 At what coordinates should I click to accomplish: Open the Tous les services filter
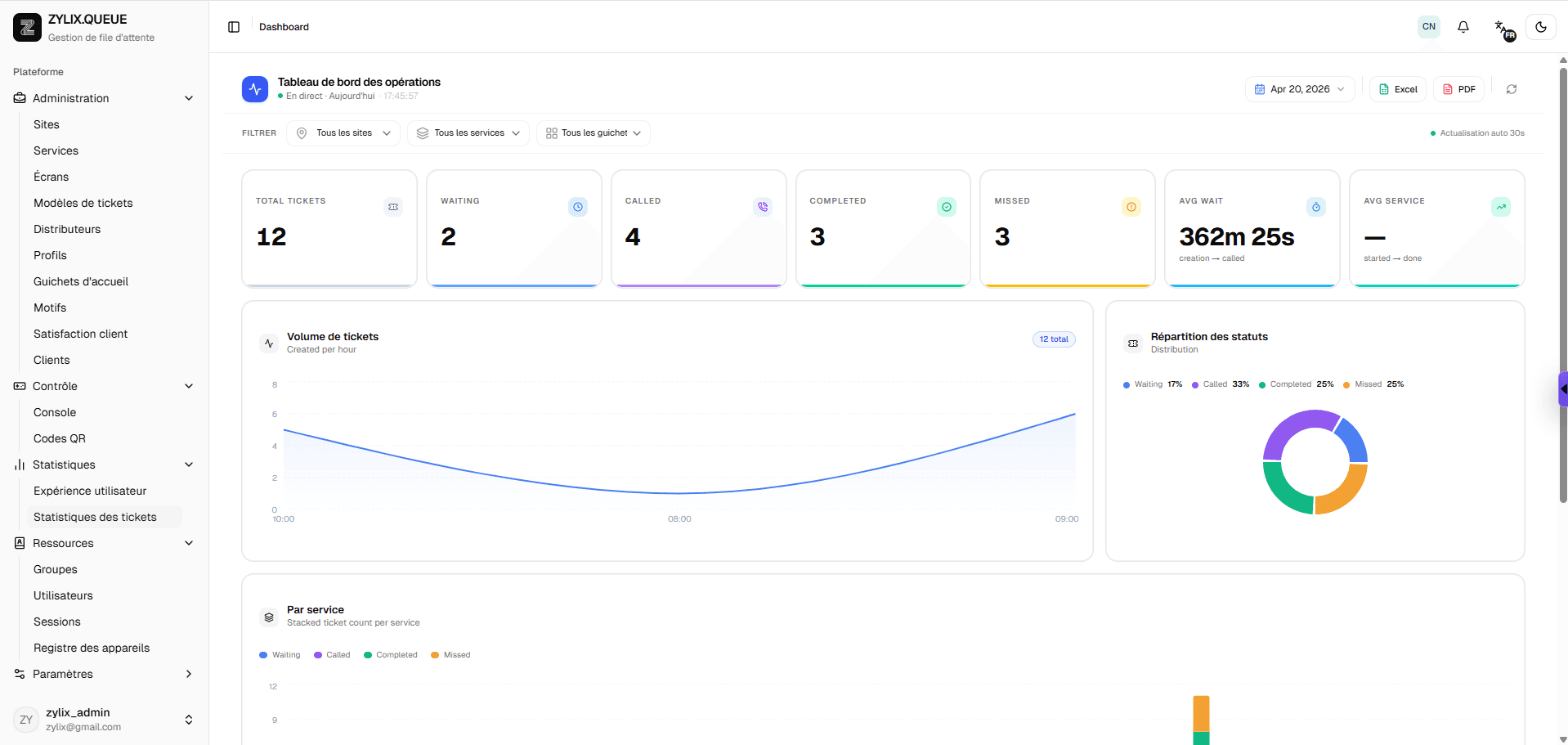468,133
